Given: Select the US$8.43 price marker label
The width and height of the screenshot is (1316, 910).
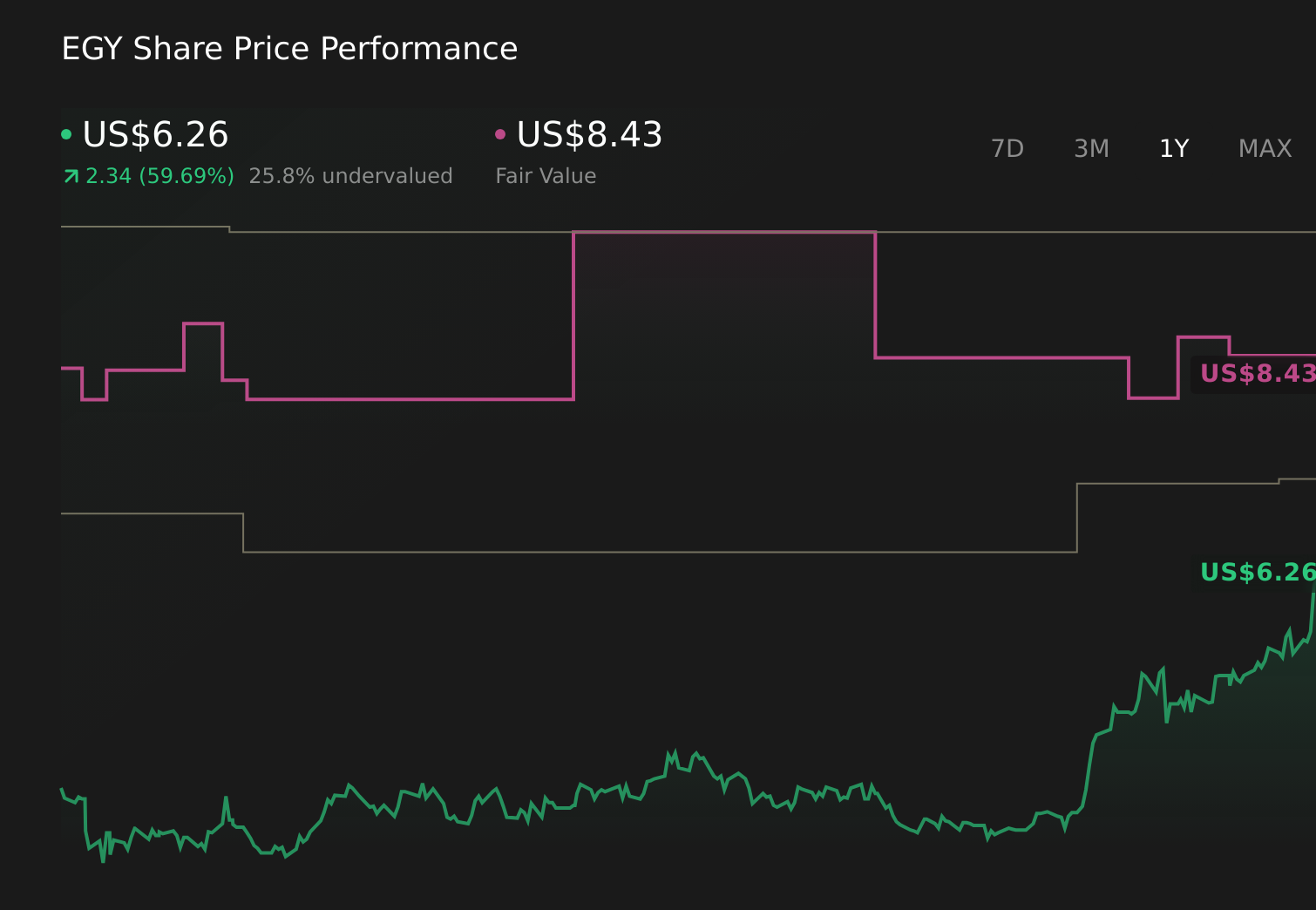Looking at the screenshot, I should [1255, 375].
